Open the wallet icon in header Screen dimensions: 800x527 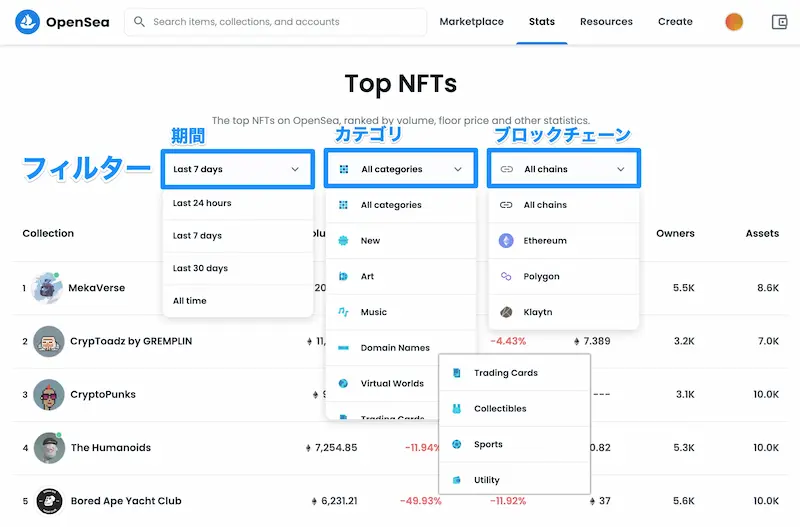coord(779,22)
